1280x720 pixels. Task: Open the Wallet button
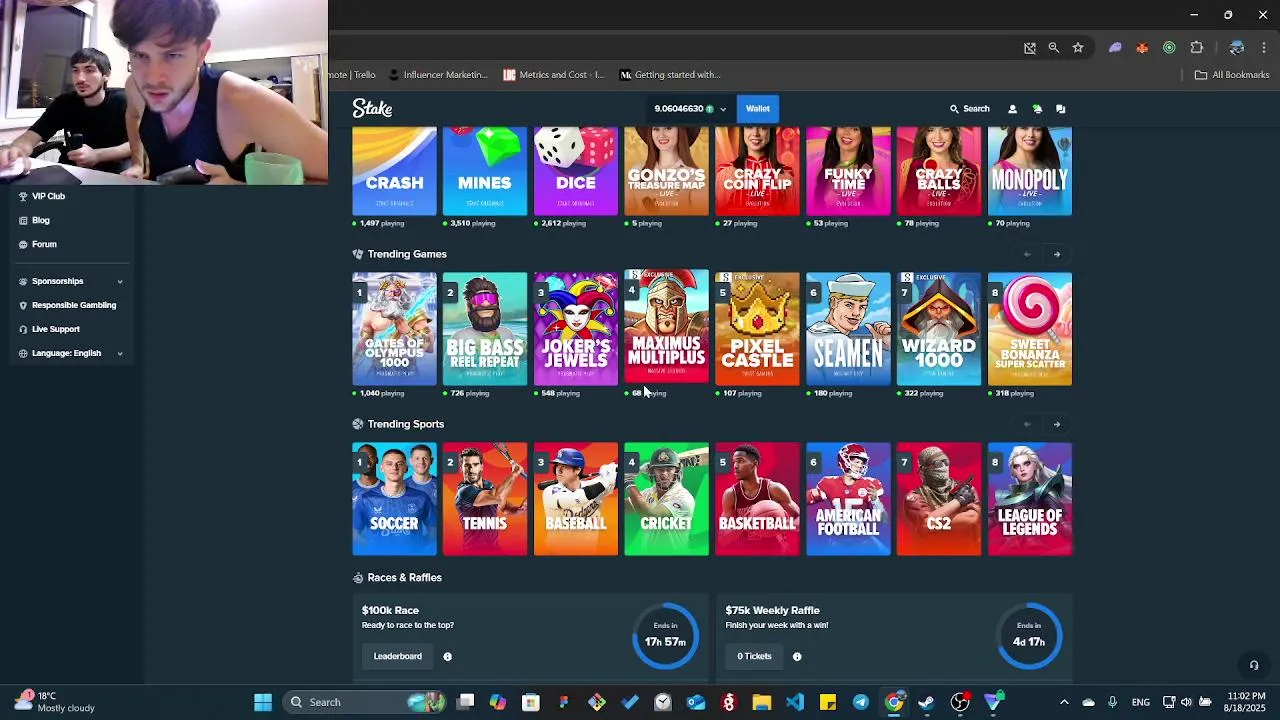758,109
